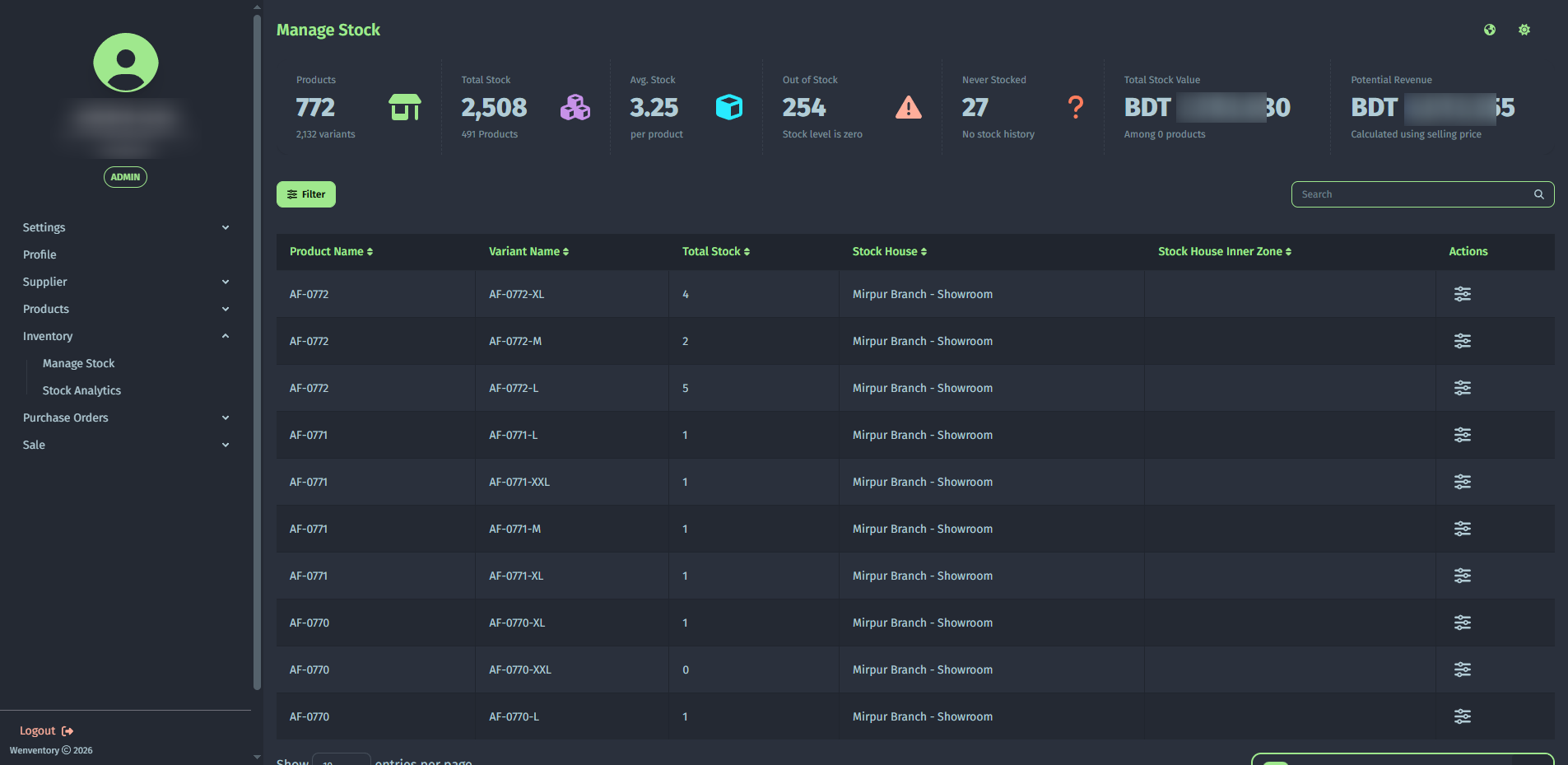Click the user avatar profile icon

tap(126, 63)
